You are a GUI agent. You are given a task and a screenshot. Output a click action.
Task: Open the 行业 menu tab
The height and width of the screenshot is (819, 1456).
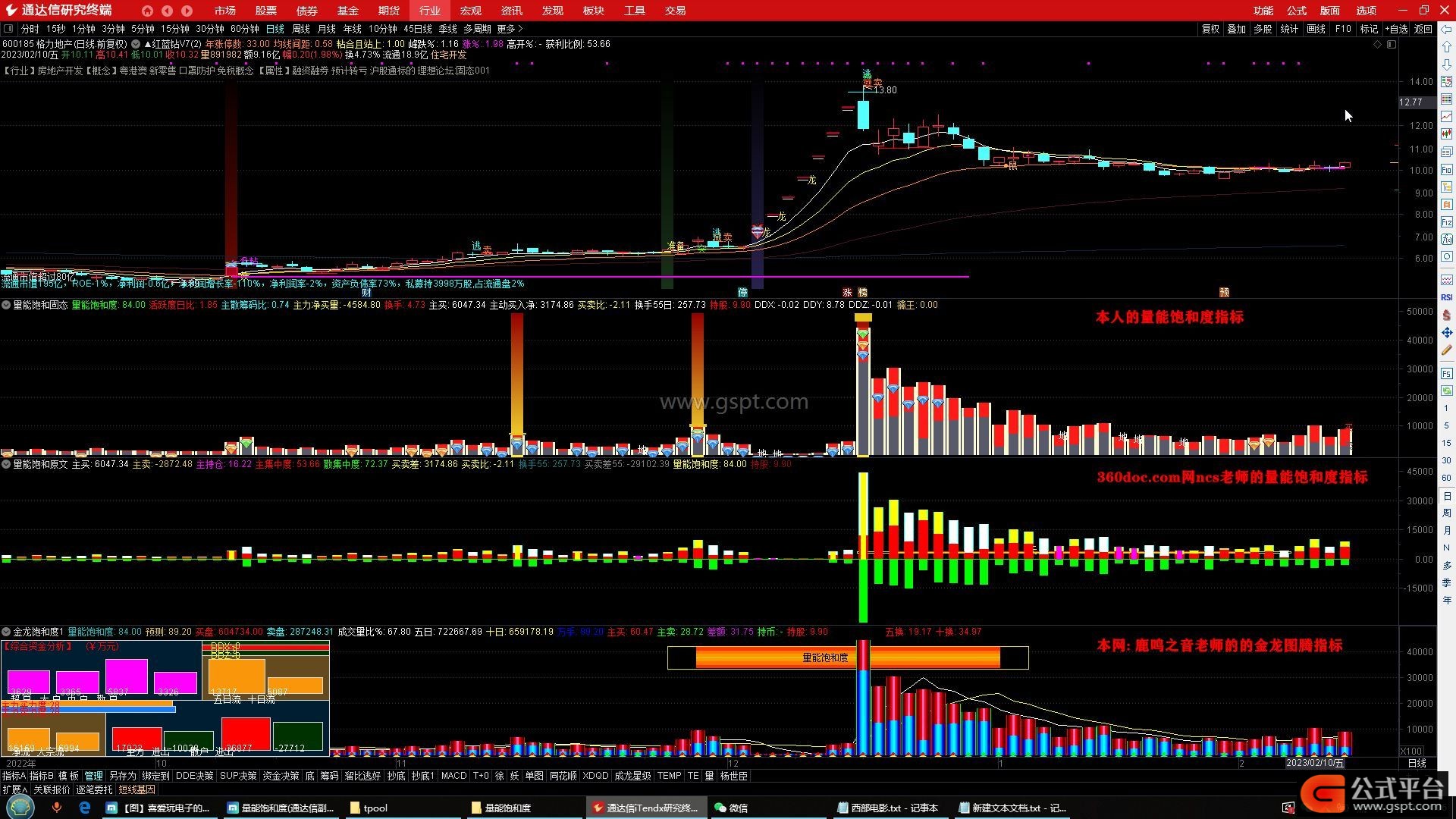[429, 11]
